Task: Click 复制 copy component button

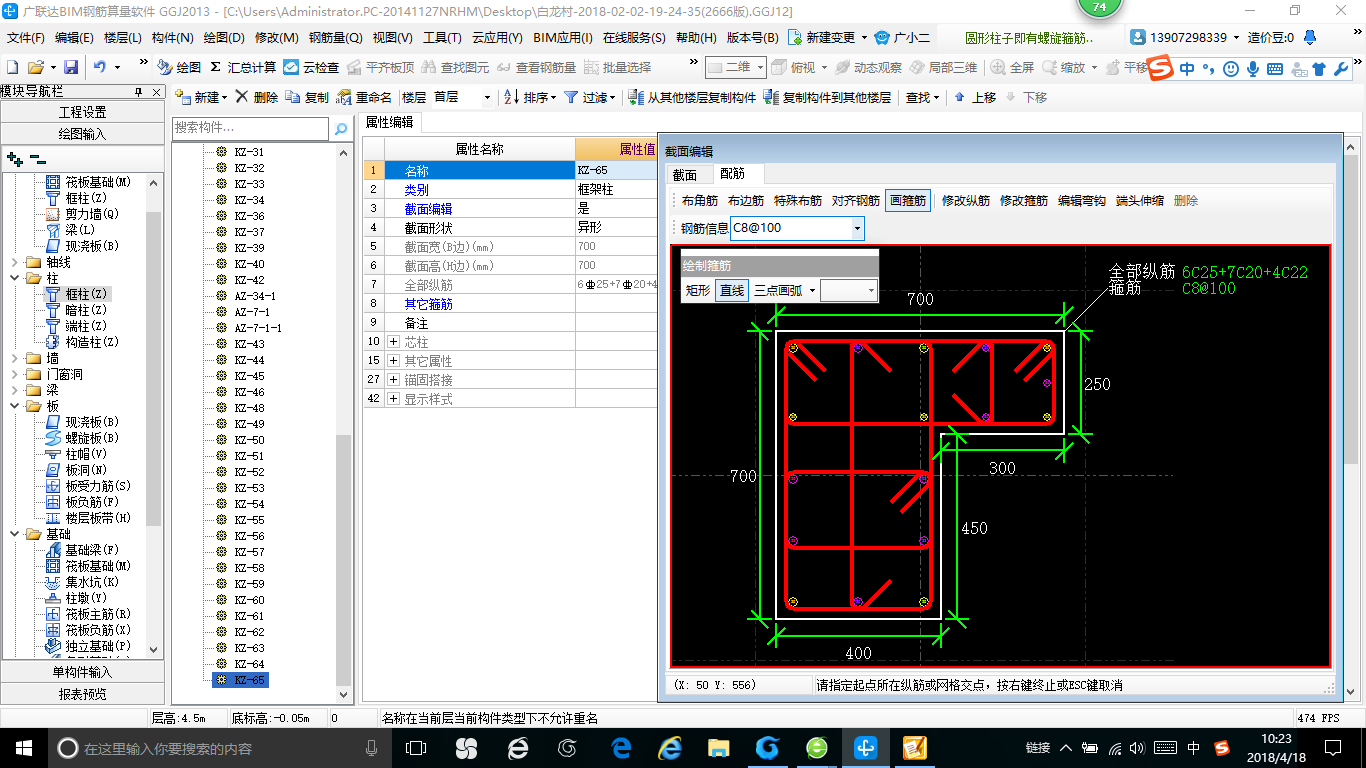Action: pyautogui.click(x=307, y=97)
